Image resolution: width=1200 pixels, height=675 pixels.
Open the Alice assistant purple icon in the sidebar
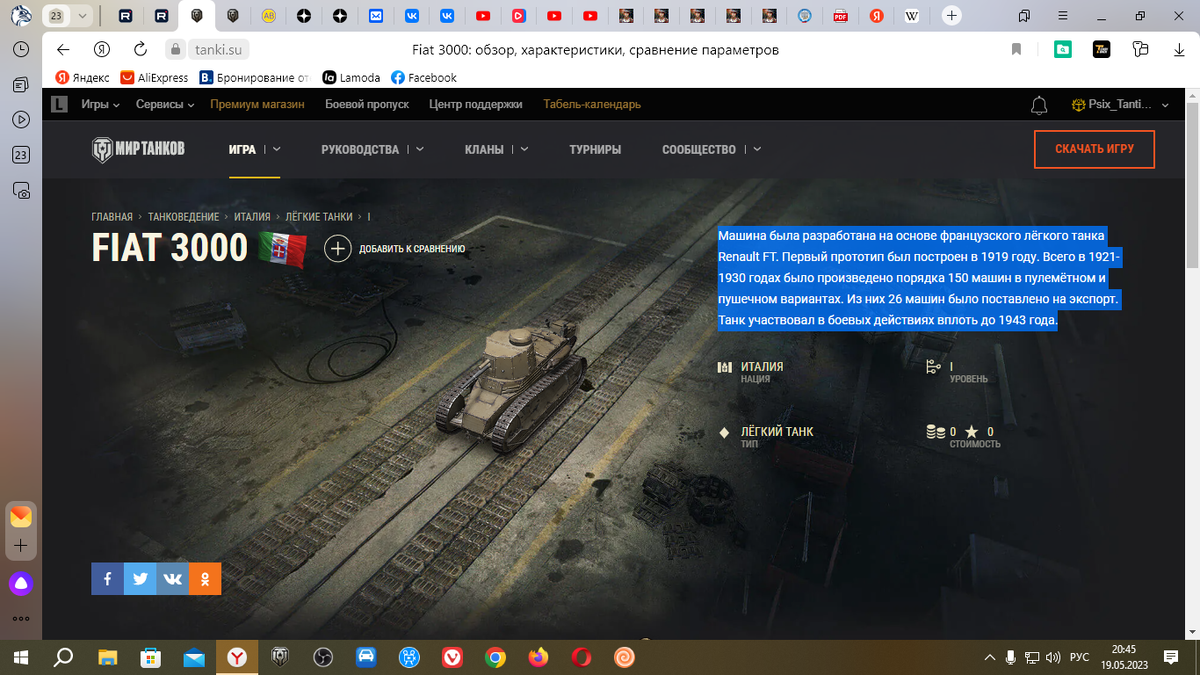pos(21,583)
